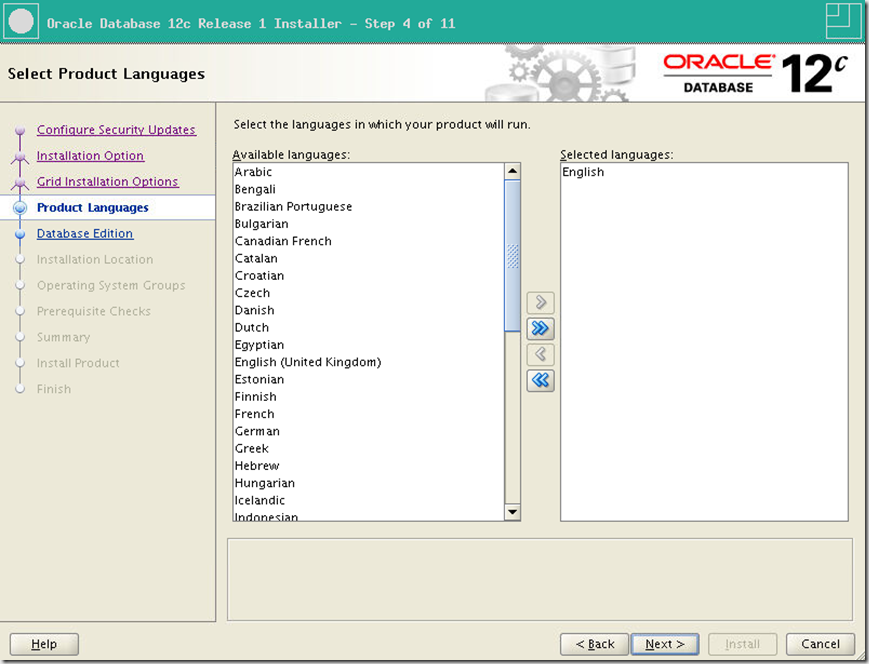Viewport: 869px width, 664px height.
Task: Choose Greek in available languages
Action: 369,448
